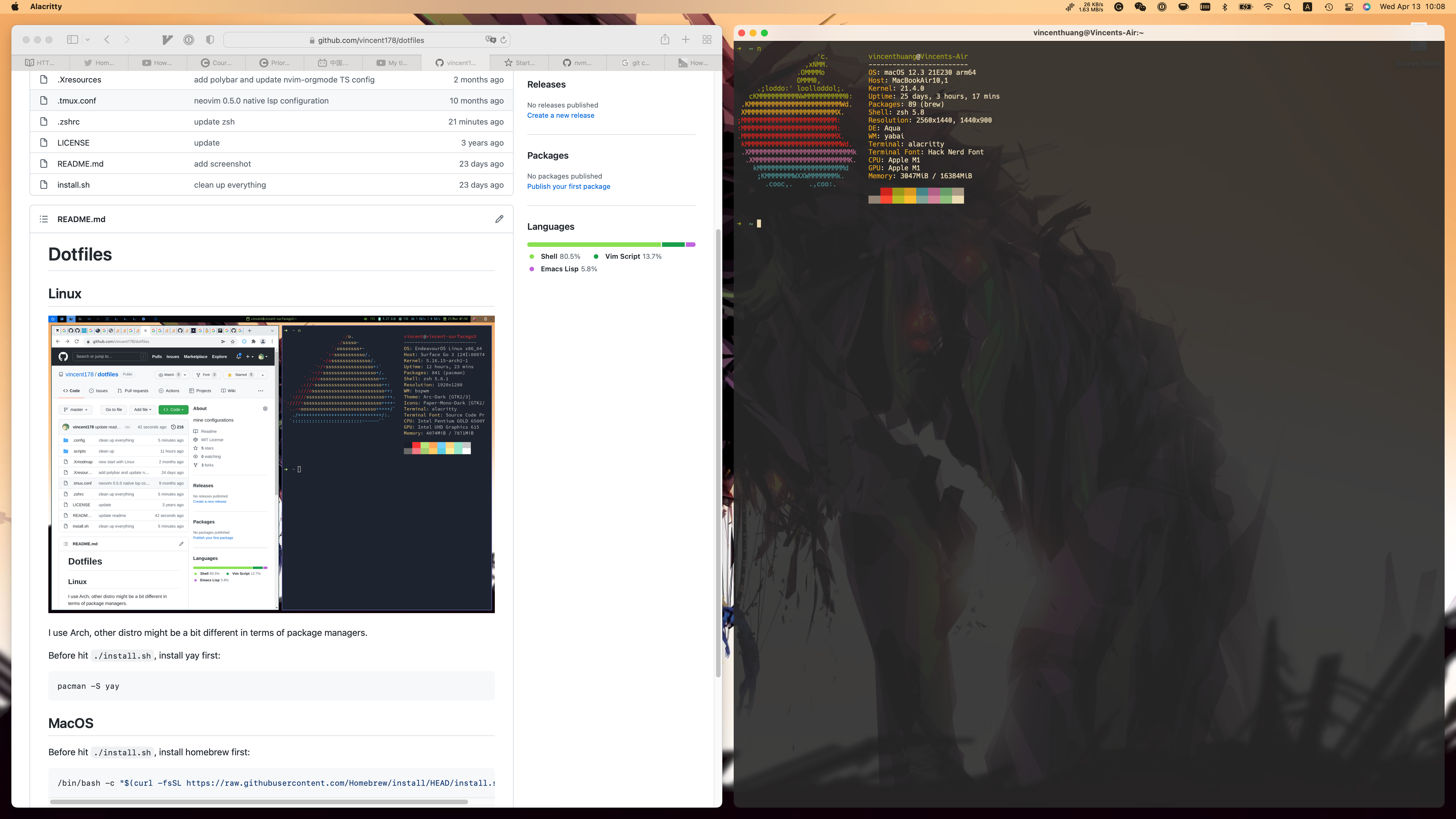The height and width of the screenshot is (819, 1456).
Task: Expand the README table of contents
Action: point(44,219)
